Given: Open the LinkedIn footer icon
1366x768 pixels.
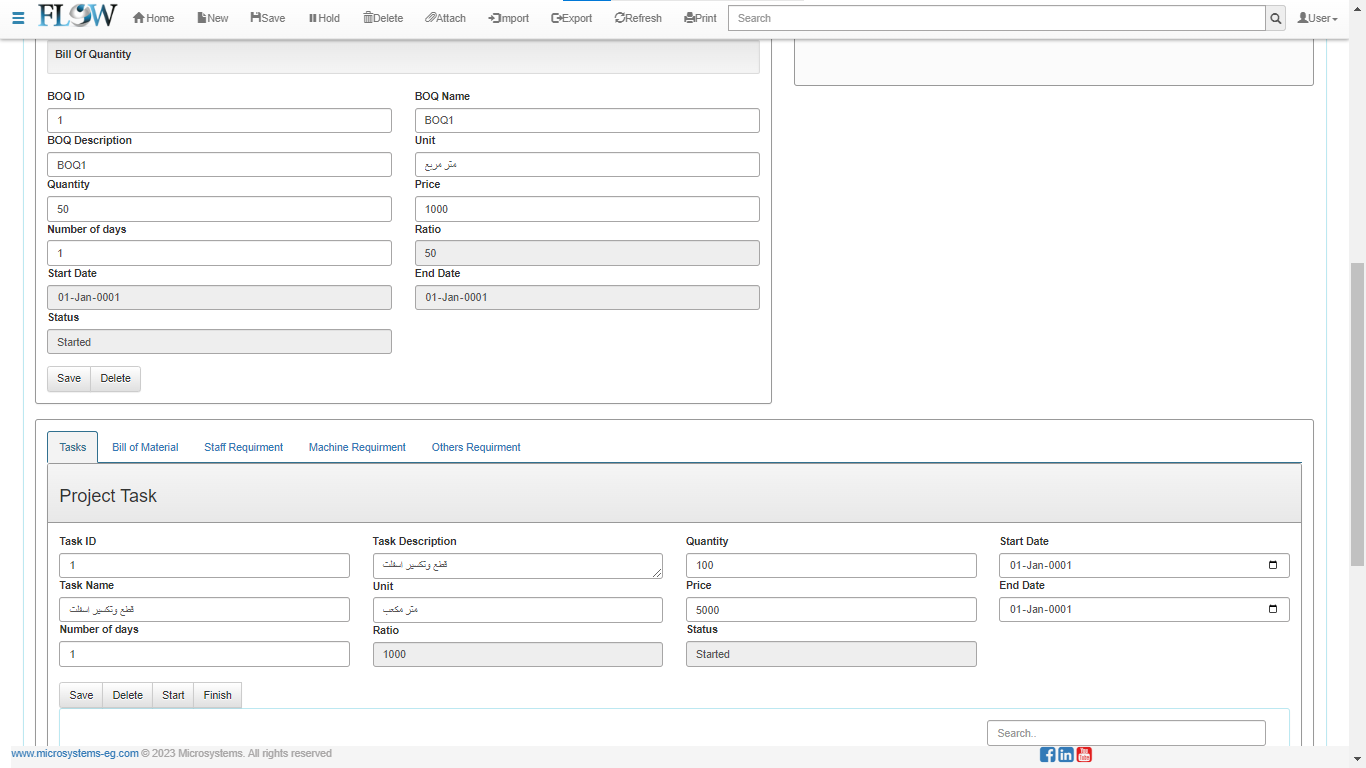Looking at the screenshot, I should click(1066, 754).
